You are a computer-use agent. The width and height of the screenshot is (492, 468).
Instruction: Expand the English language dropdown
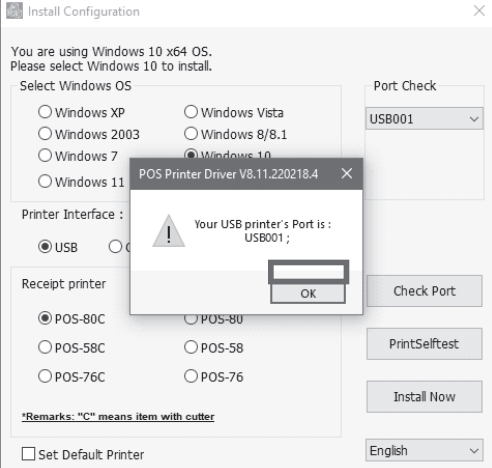[424, 450]
